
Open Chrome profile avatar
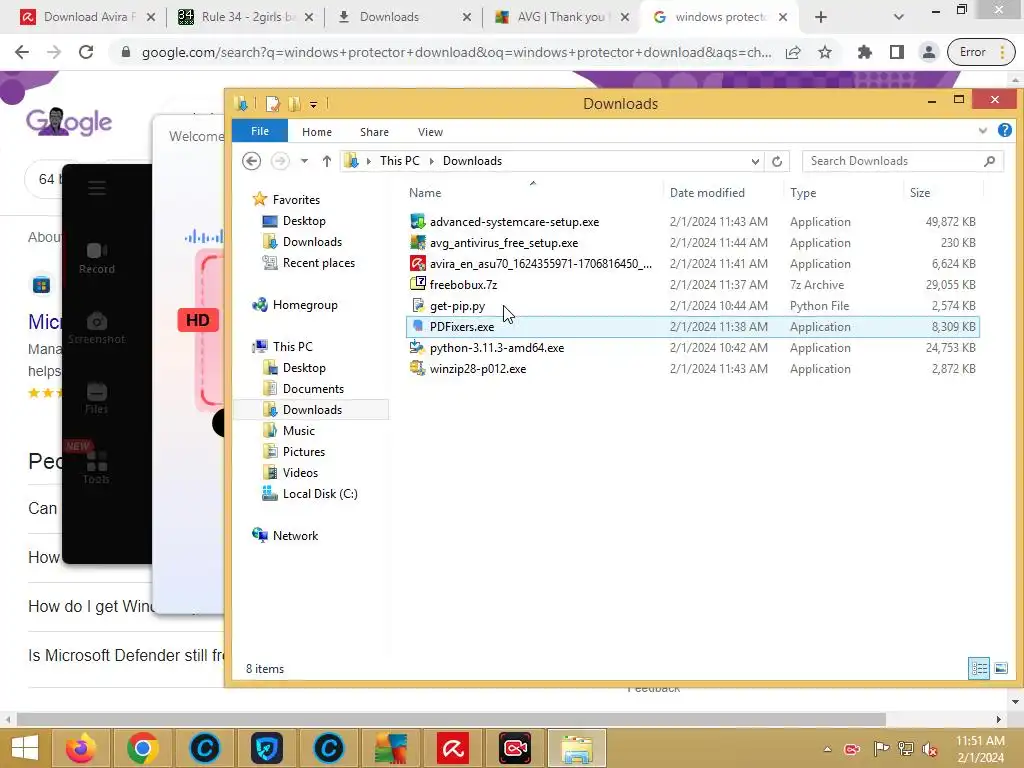tap(928, 52)
